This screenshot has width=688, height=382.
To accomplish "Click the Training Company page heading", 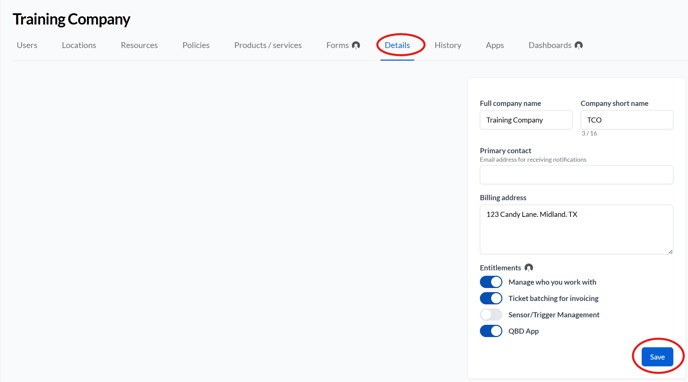I will pos(72,19).
